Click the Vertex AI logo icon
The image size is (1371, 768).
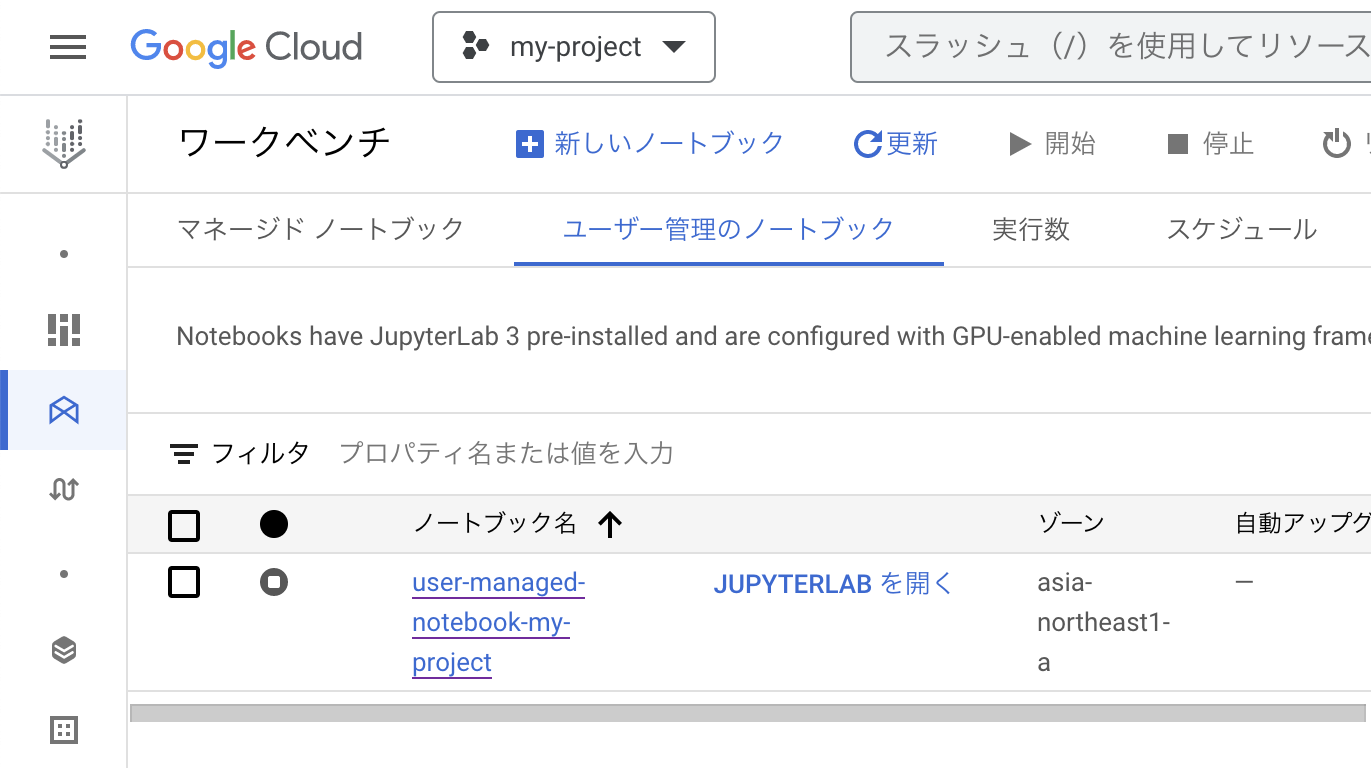[64, 144]
